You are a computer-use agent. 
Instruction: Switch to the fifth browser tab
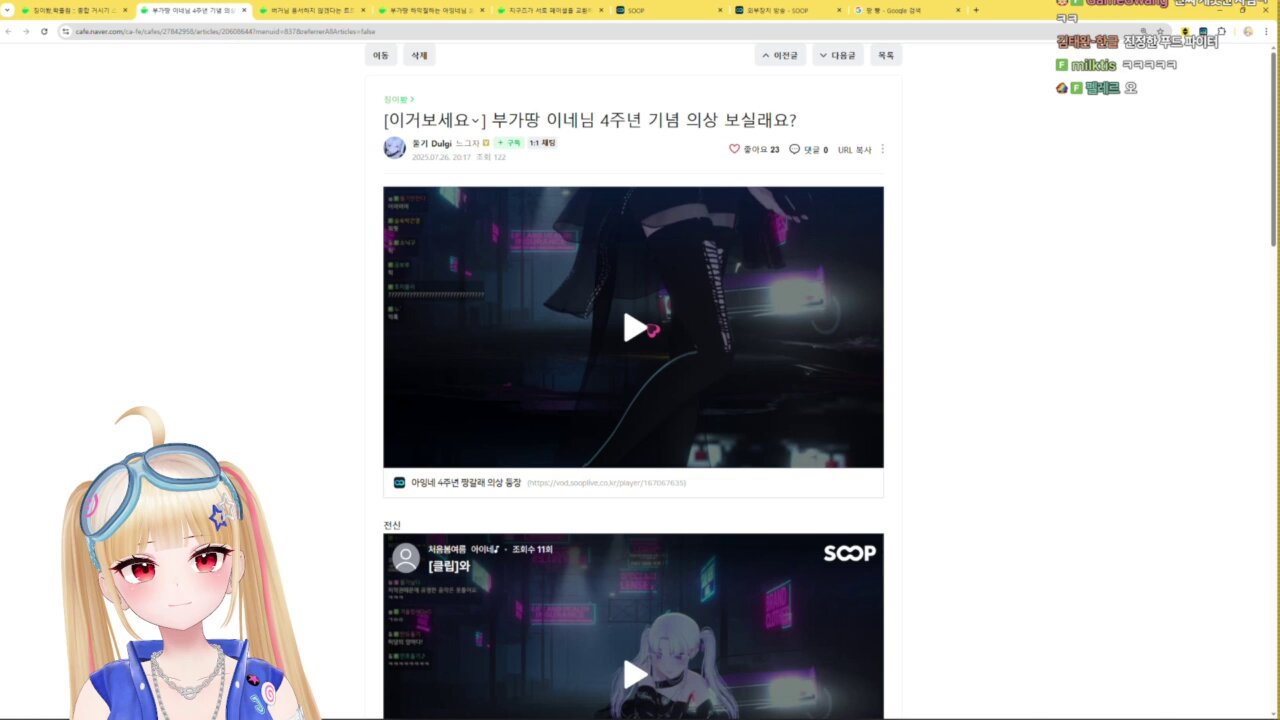coord(548,10)
